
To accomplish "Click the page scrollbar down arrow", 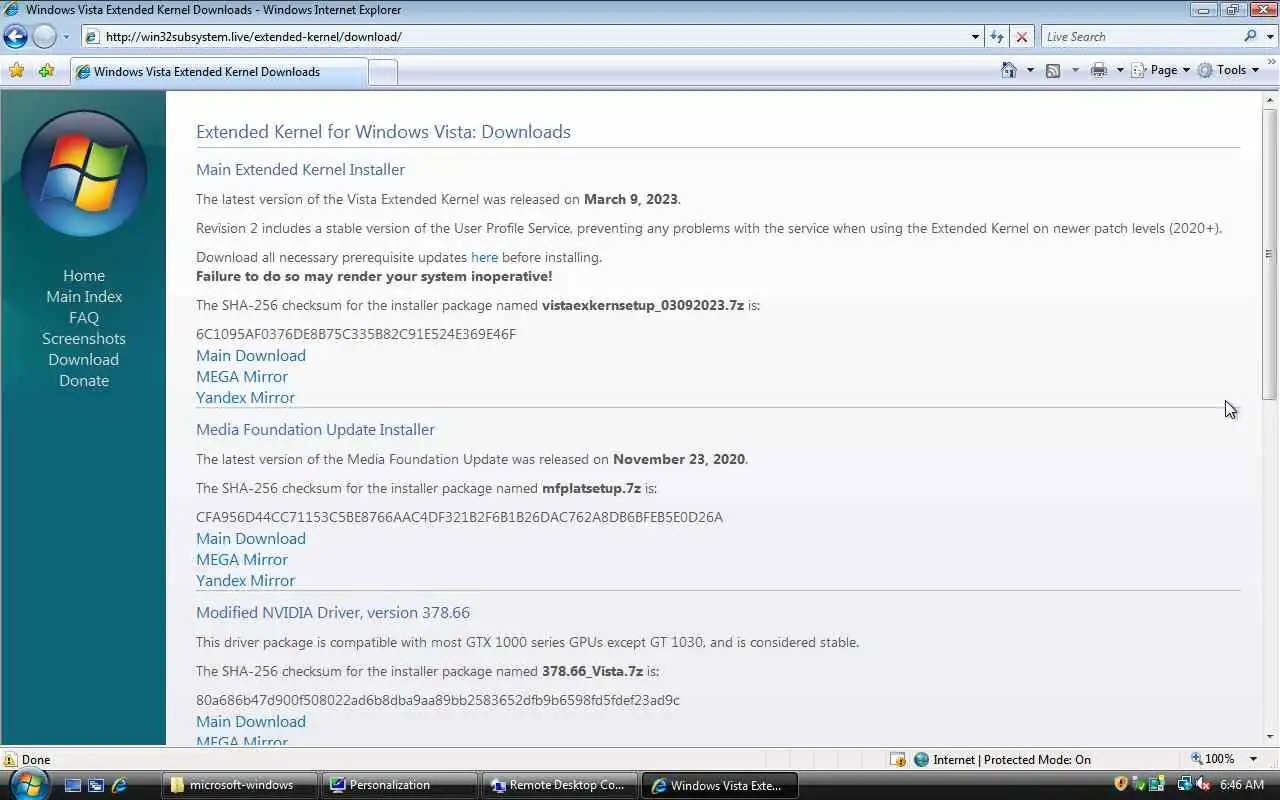I will [1271, 737].
